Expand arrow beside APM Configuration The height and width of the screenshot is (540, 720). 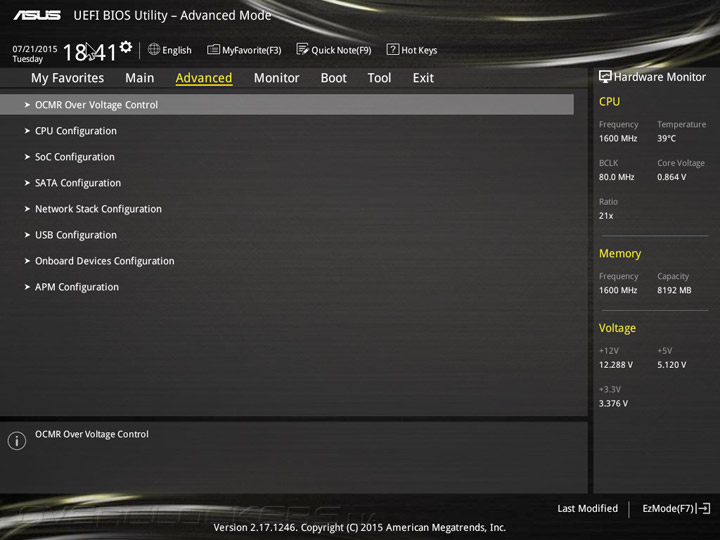27,287
